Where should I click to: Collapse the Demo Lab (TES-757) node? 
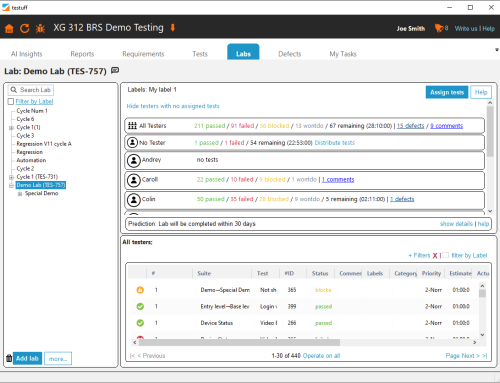(x=11, y=185)
